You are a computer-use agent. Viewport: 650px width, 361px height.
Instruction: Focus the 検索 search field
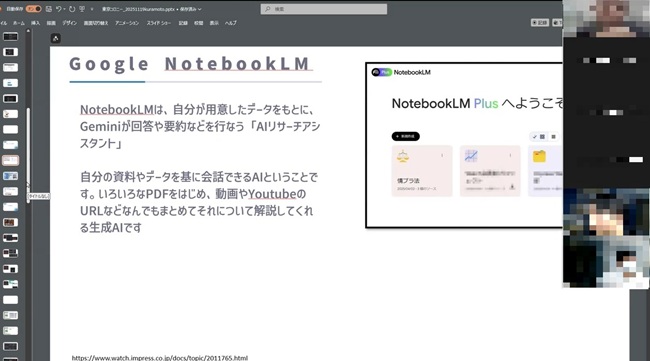324,9
